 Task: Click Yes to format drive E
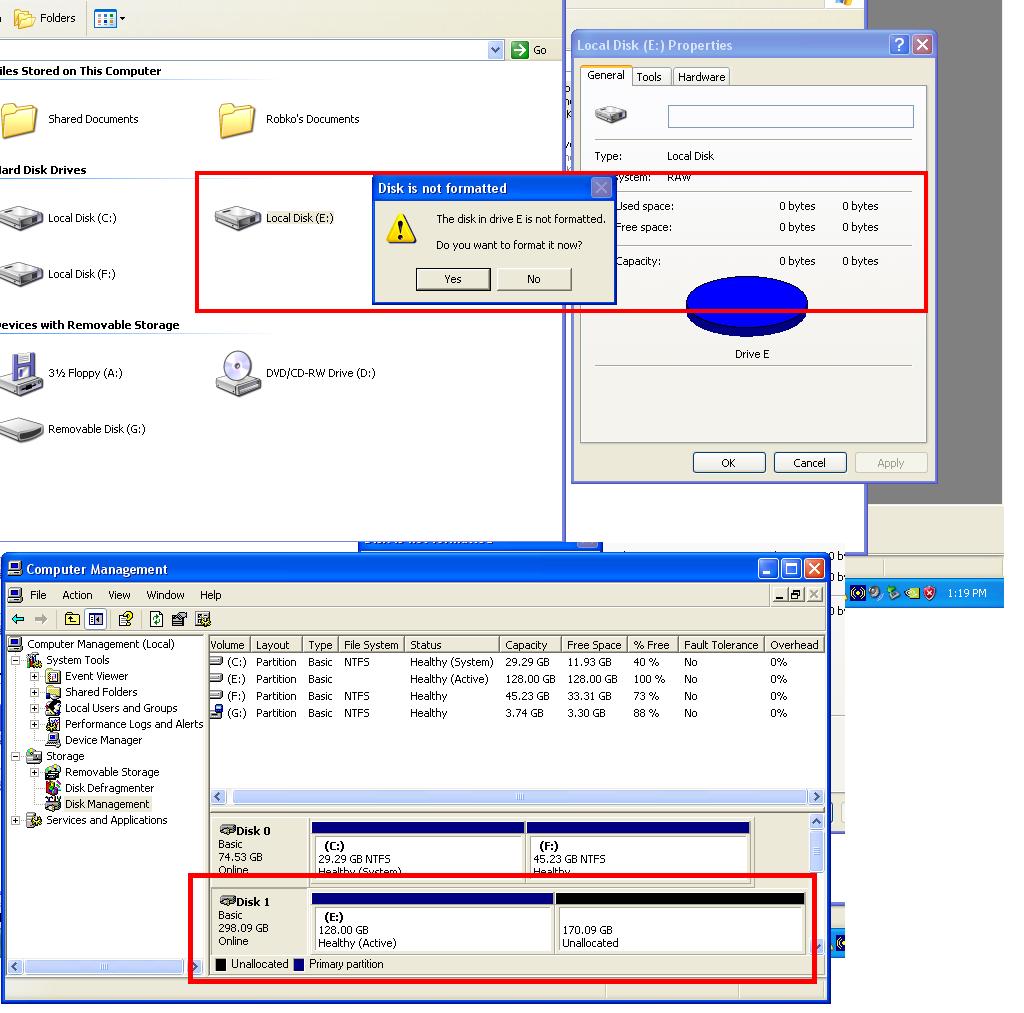[453, 279]
